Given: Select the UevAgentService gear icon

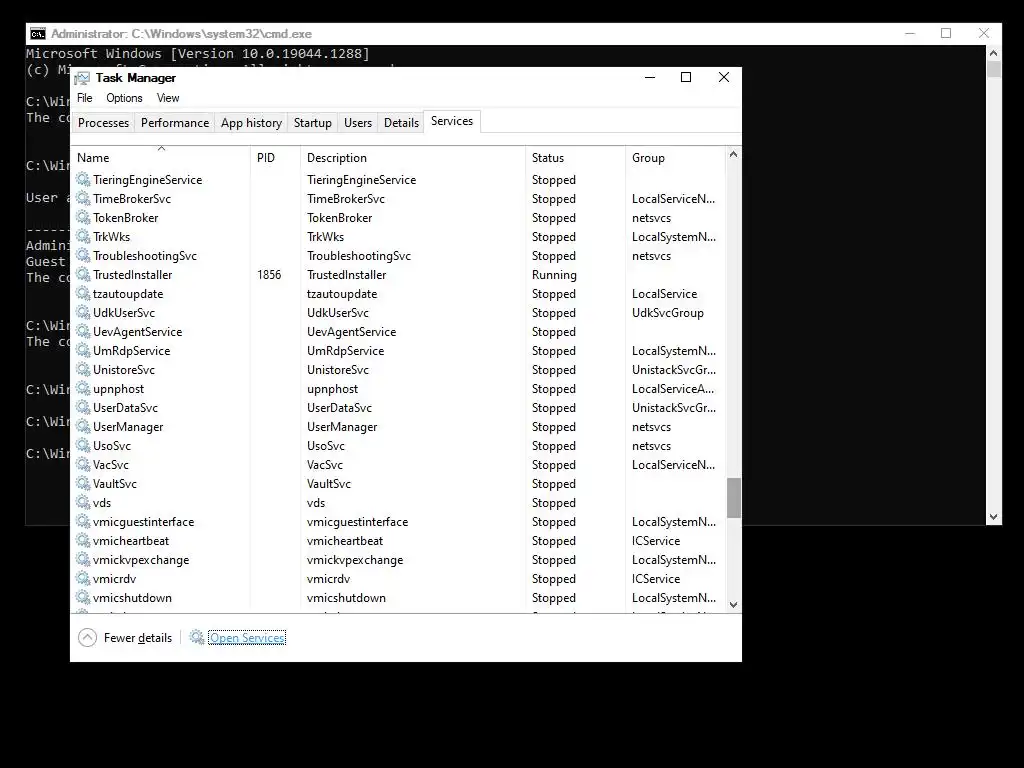Looking at the screenshot, I should [83, 330].
